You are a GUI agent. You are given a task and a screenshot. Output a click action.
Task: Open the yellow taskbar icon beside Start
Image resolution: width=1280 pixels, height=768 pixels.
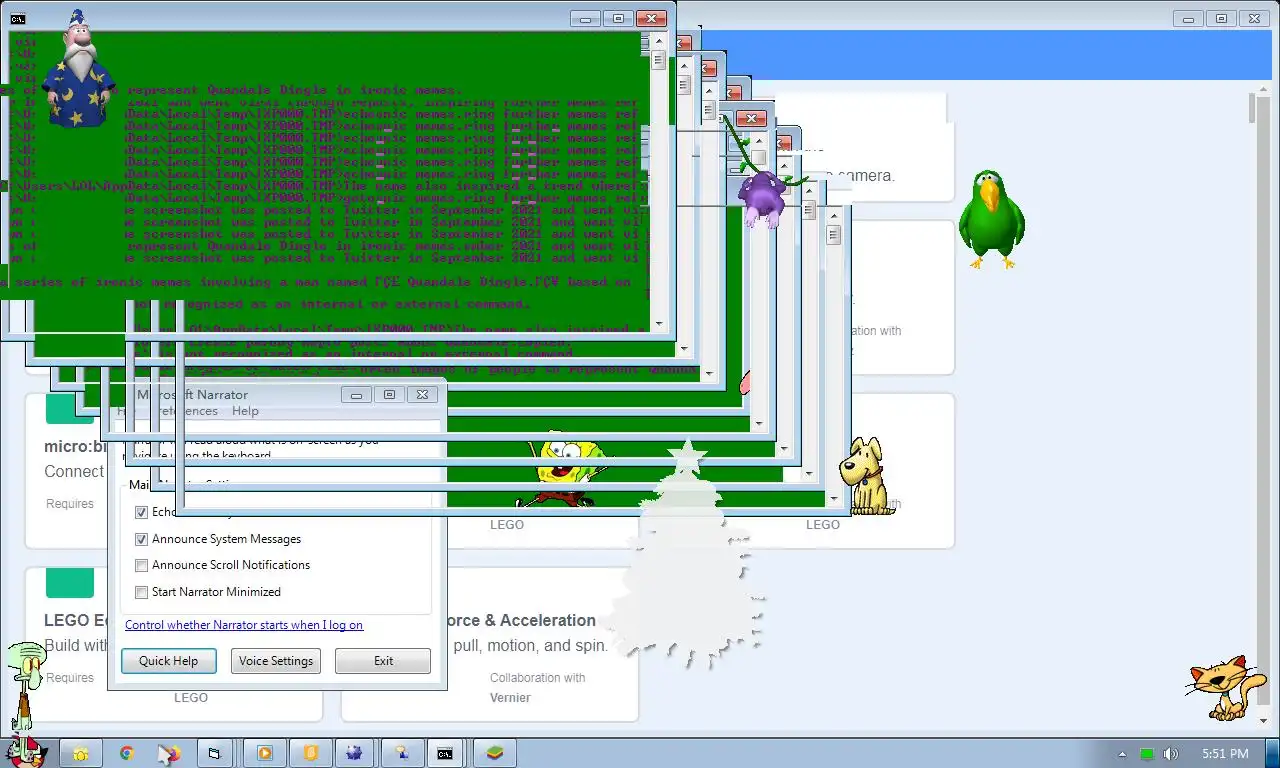tap(80, 753)
